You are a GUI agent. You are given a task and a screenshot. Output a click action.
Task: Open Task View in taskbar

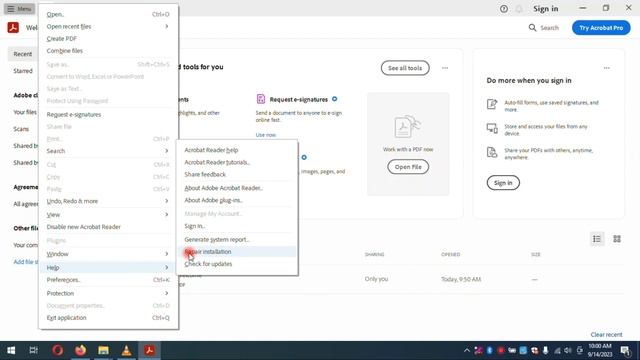click(x=33, y=350)
